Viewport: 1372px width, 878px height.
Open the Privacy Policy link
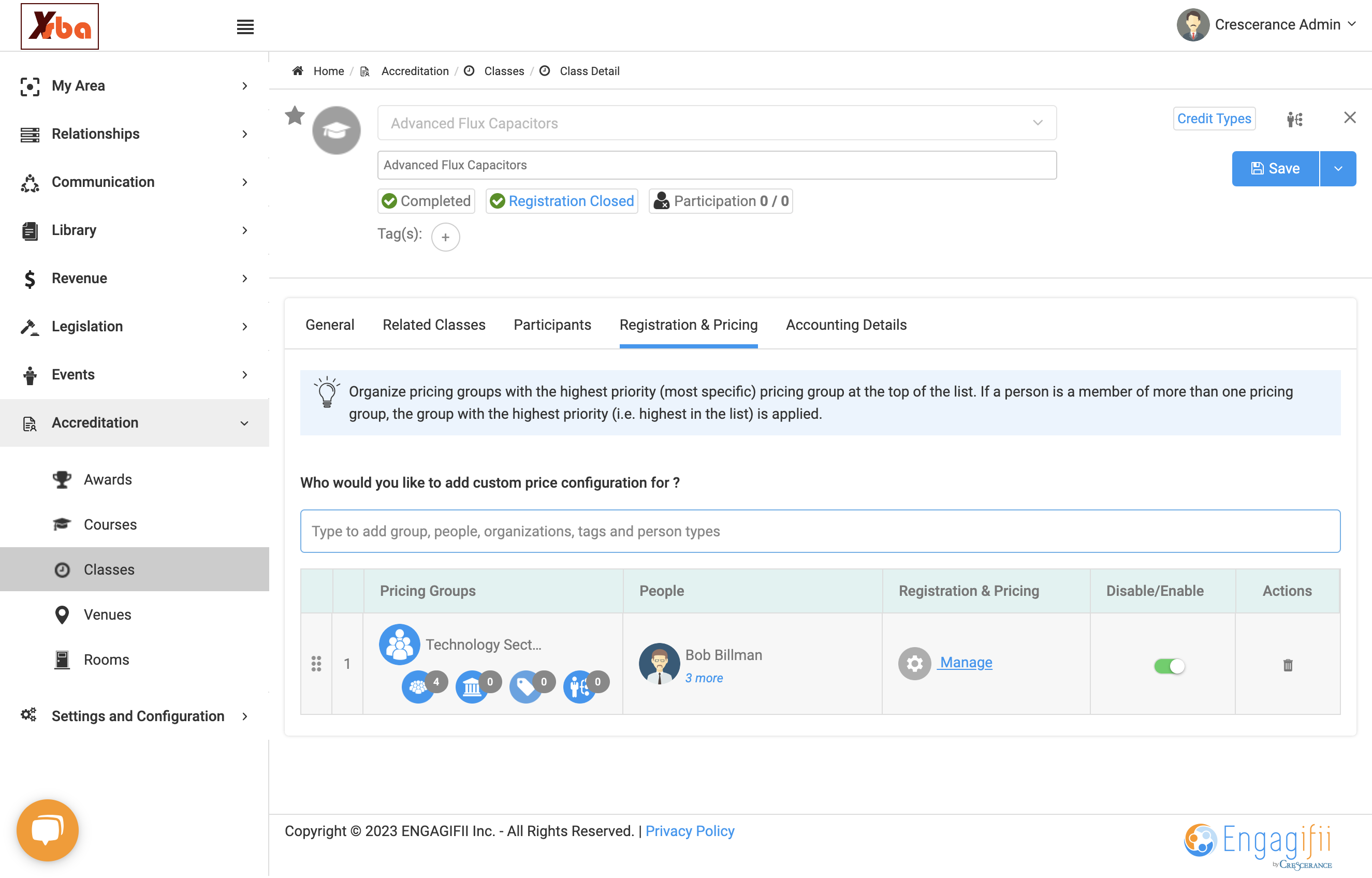[x=690, y=831]
